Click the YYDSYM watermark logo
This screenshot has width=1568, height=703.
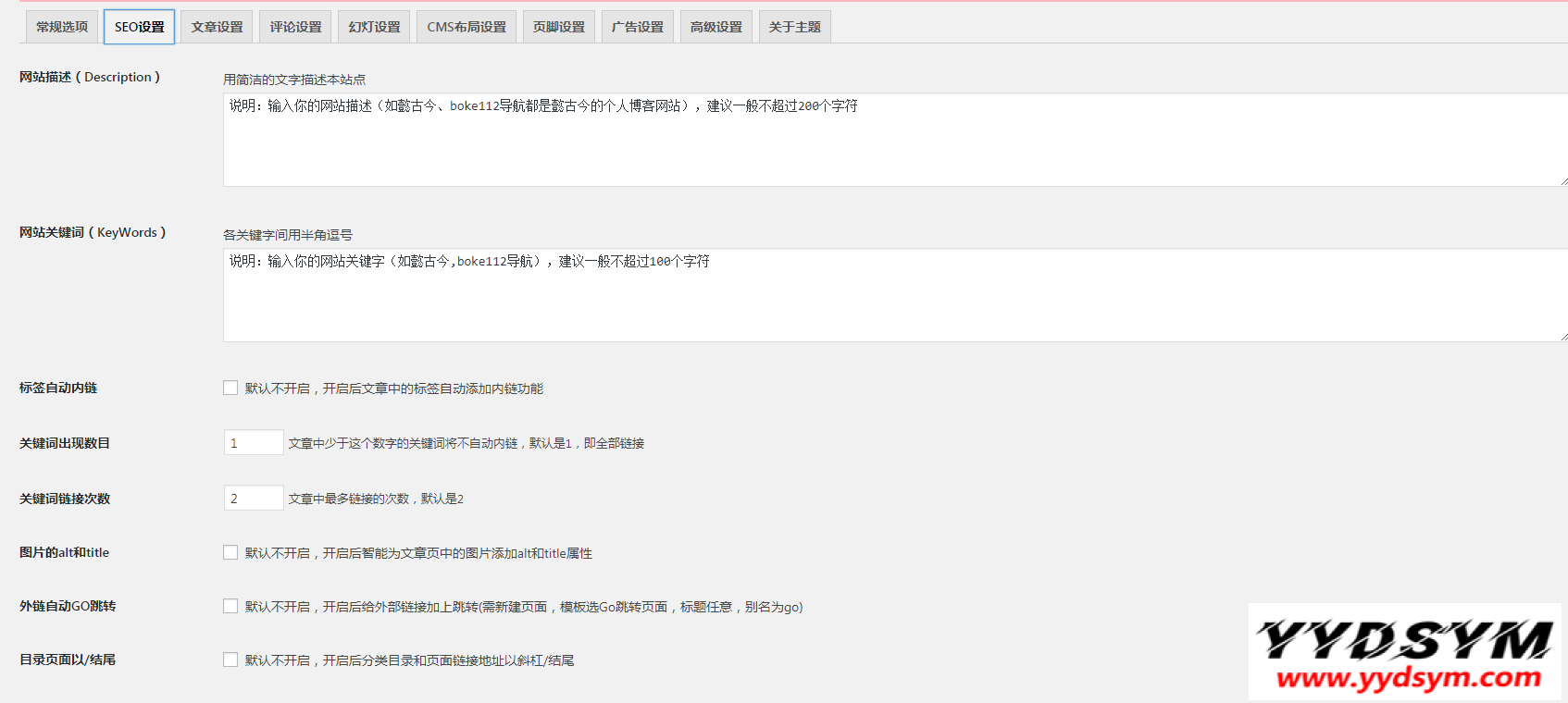tap(1404, 652)
